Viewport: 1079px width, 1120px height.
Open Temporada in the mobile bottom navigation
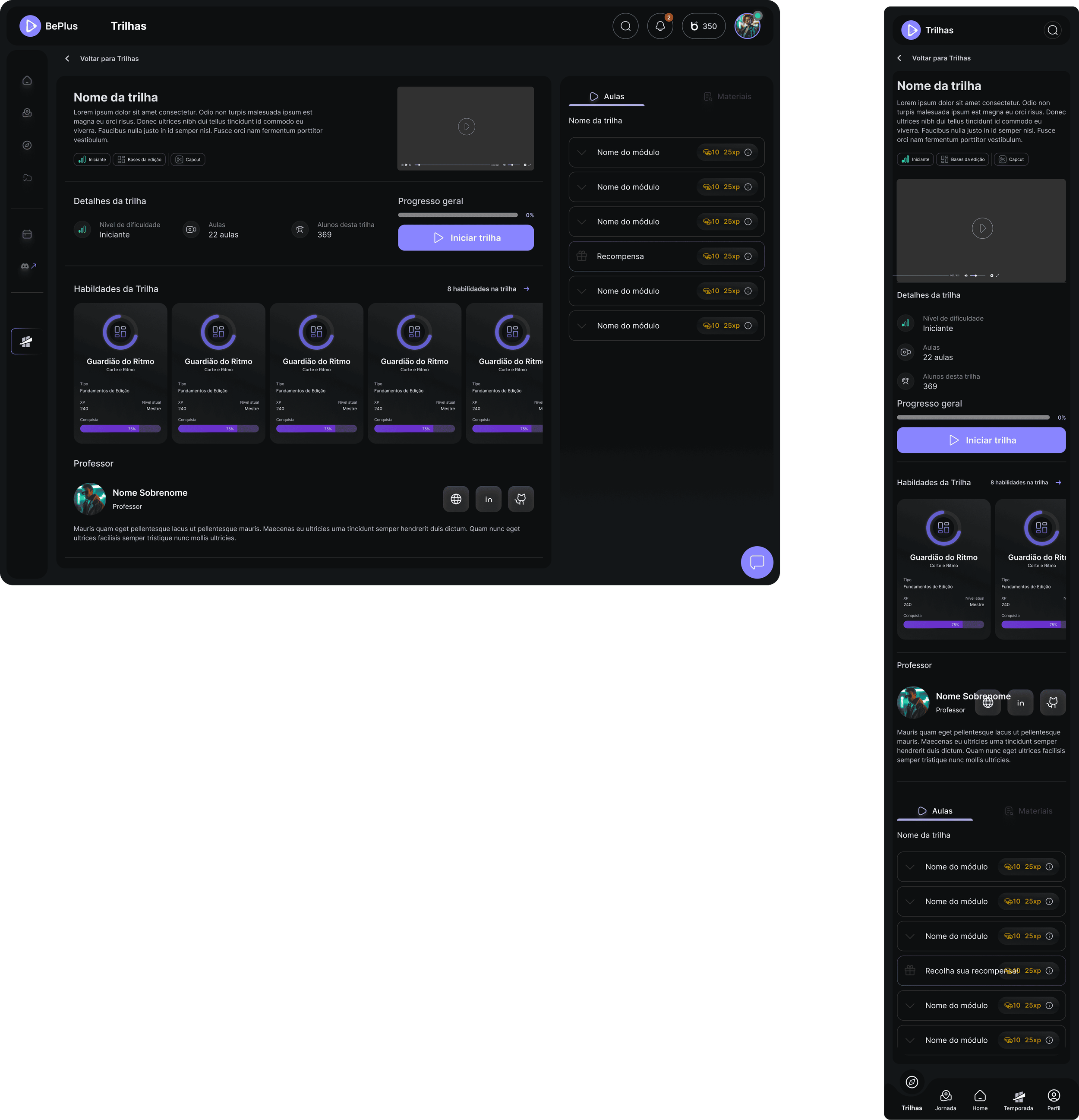[x=1018, y=1100]
